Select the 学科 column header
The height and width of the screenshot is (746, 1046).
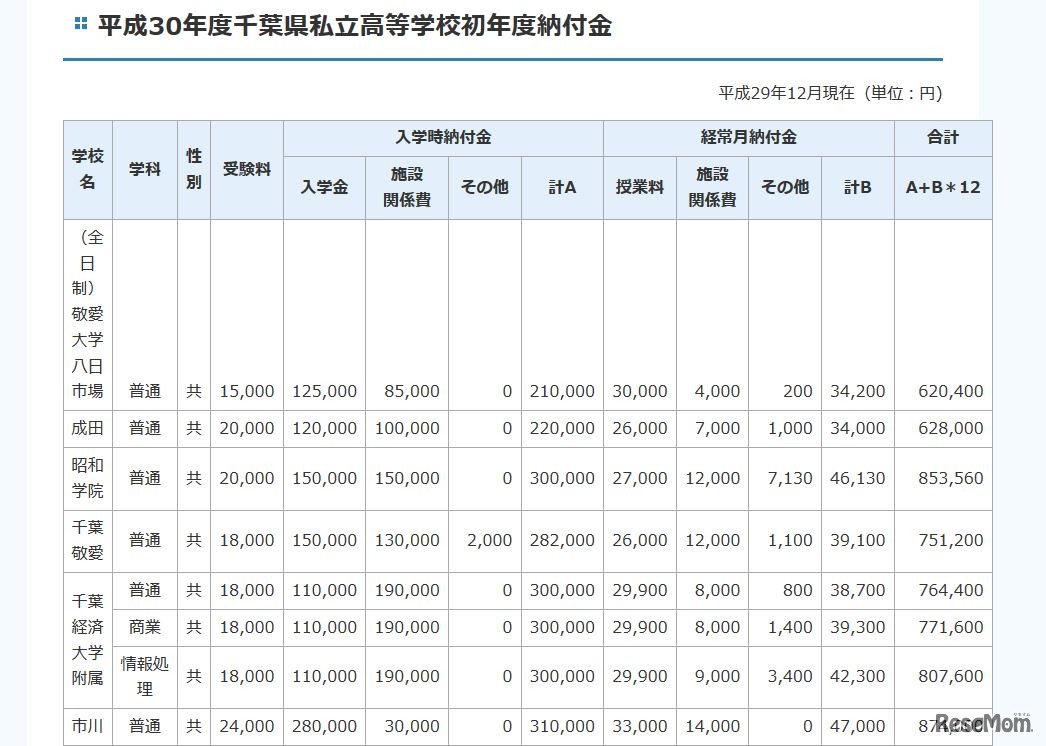point(145,169)
